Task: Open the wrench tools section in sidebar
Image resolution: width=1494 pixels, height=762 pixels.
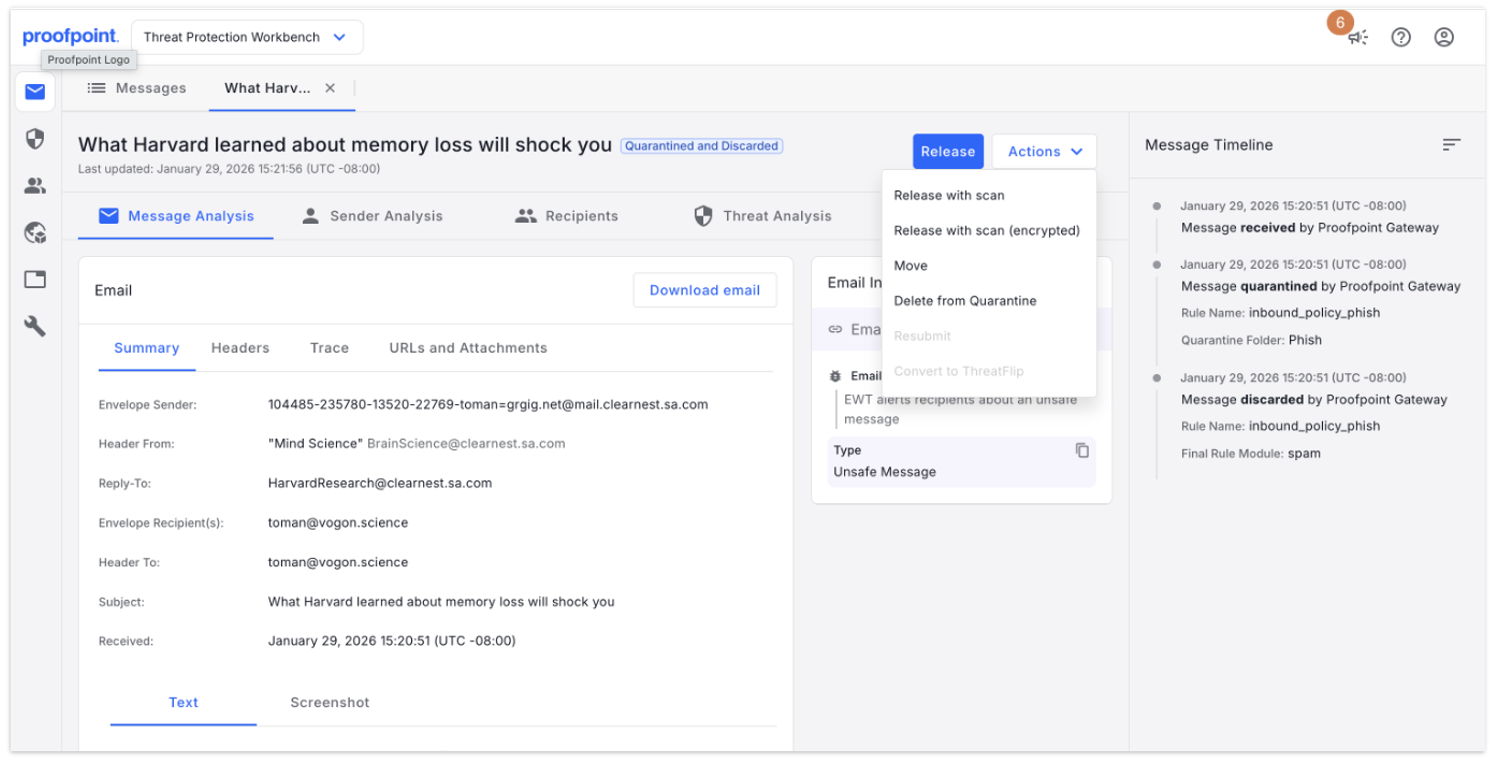Action: tap(34, 325)
